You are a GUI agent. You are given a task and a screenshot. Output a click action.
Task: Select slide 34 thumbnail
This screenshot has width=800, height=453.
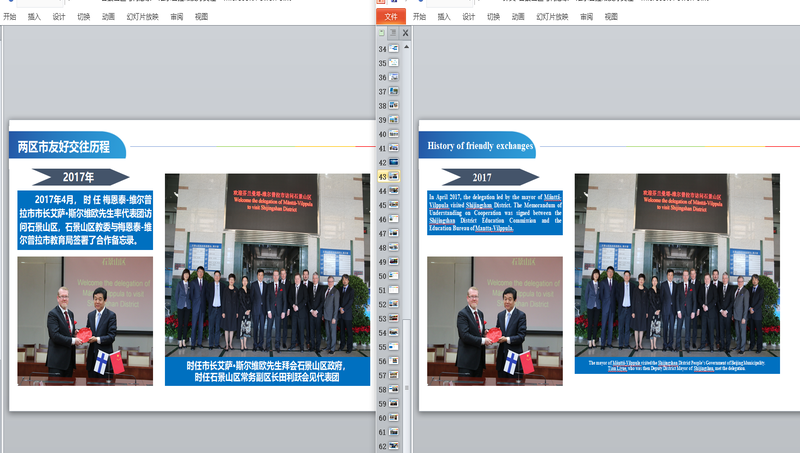click(x=393, y=48)
